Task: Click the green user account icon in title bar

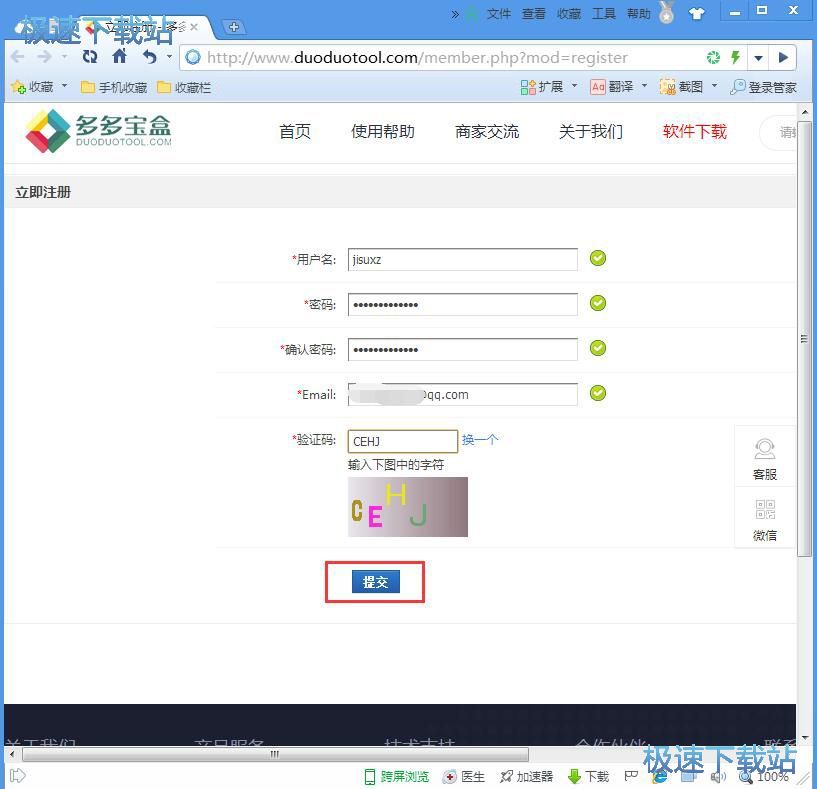Action: coord(472,14)
